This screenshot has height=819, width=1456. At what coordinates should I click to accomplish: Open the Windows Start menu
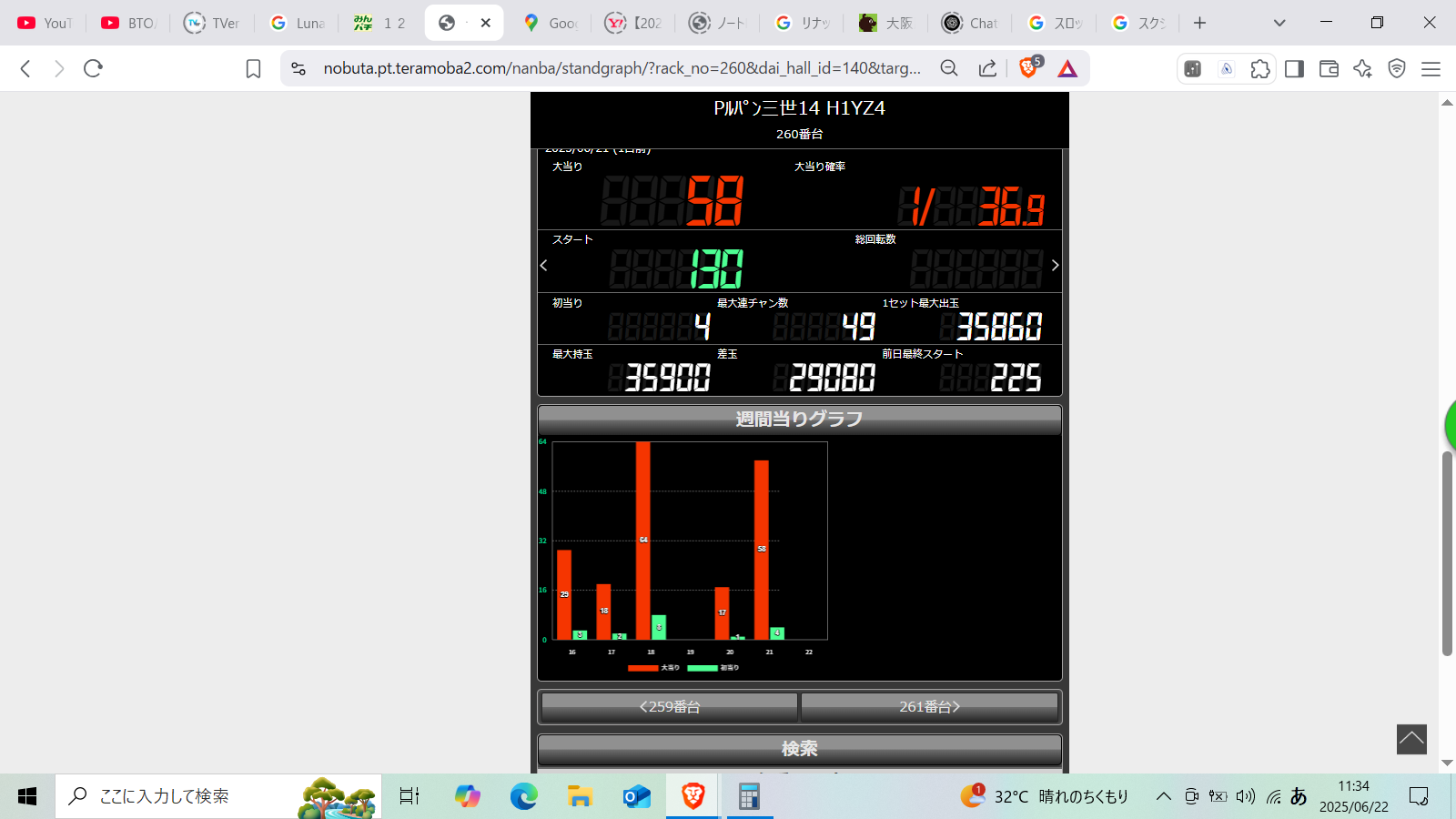[x=27, y=796]
